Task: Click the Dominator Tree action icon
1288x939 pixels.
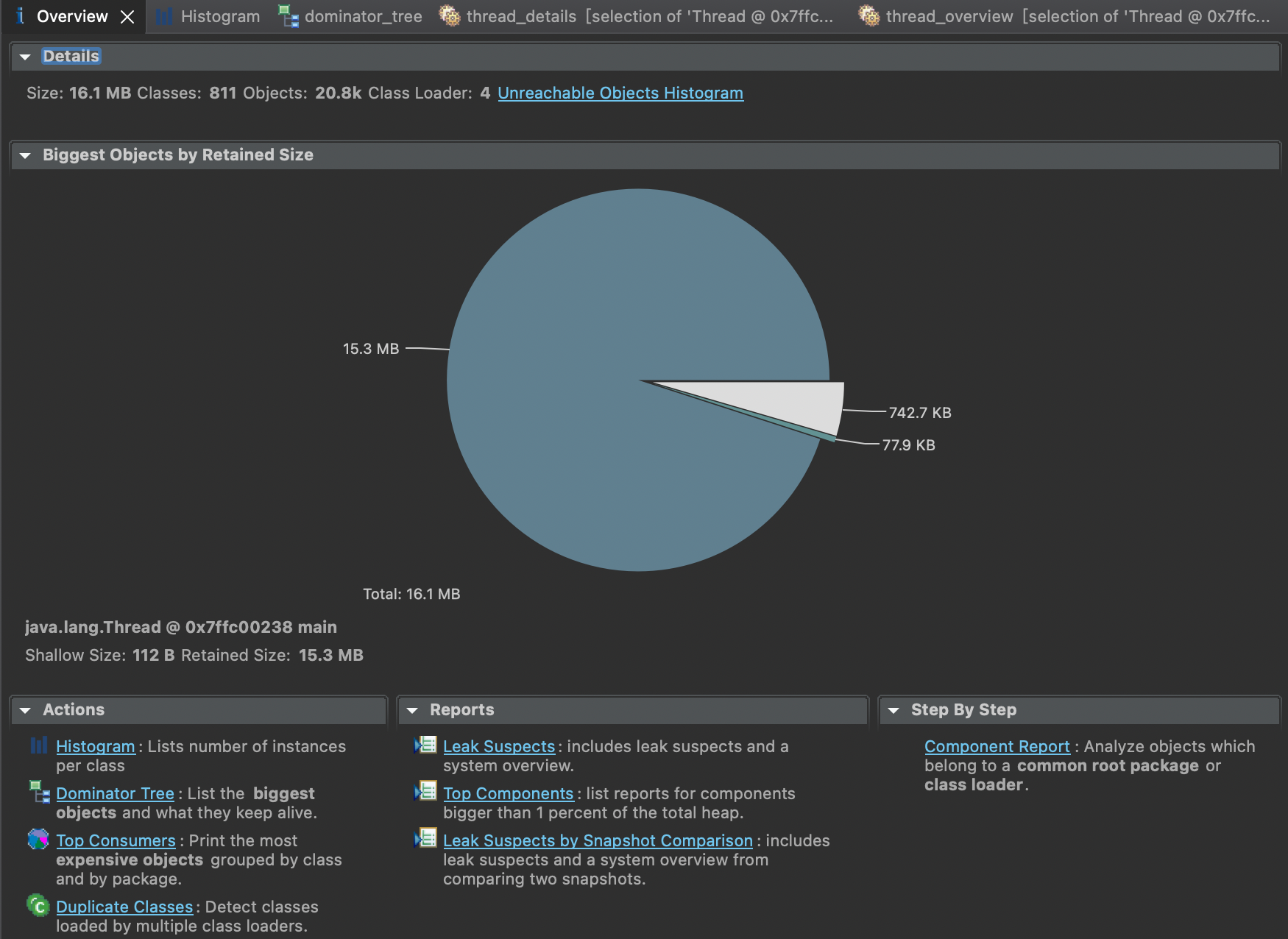Action: click(39, 792)
